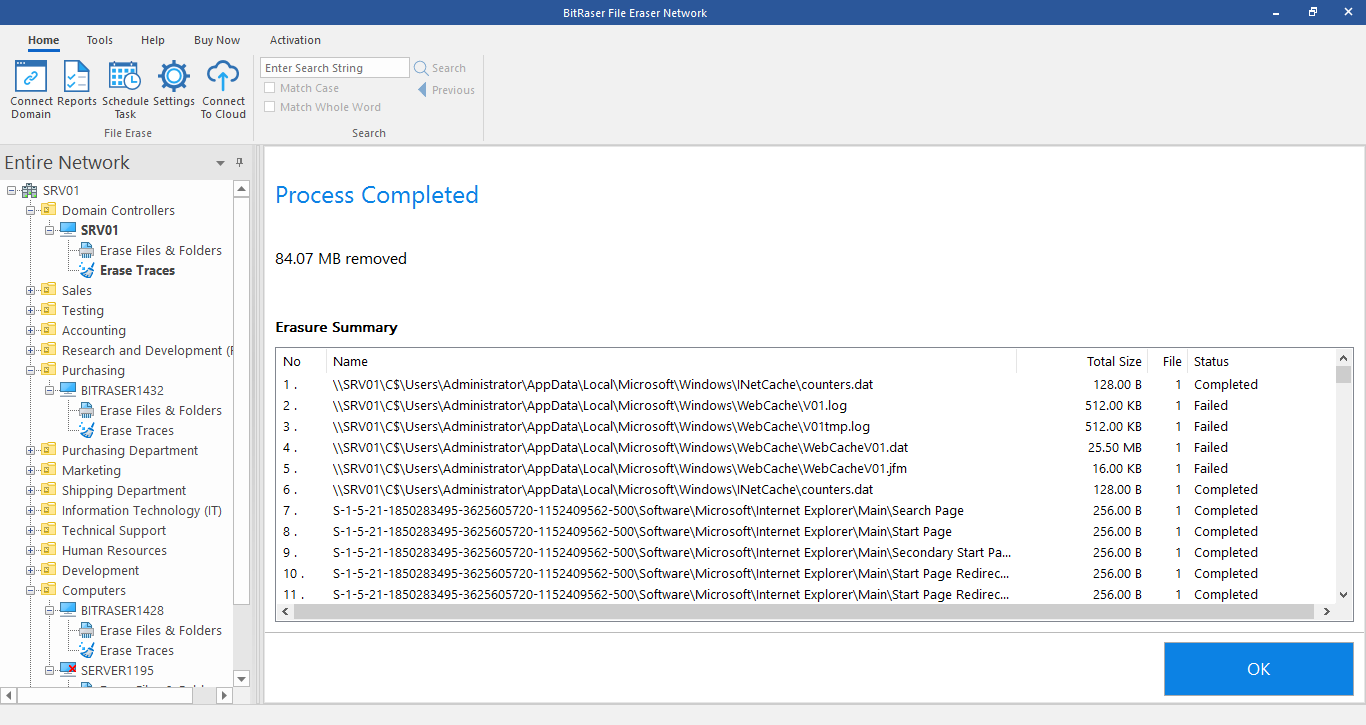1366x725 pixels.
Task: Open Reports from the ribbon
Action: (x=77, y=84)
